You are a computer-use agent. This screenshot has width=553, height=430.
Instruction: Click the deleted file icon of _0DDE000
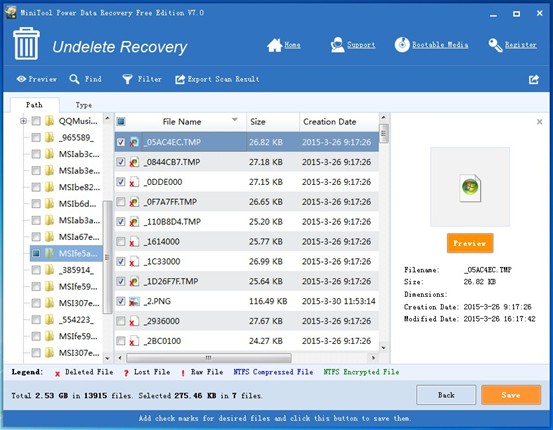(x=134, y=182)
